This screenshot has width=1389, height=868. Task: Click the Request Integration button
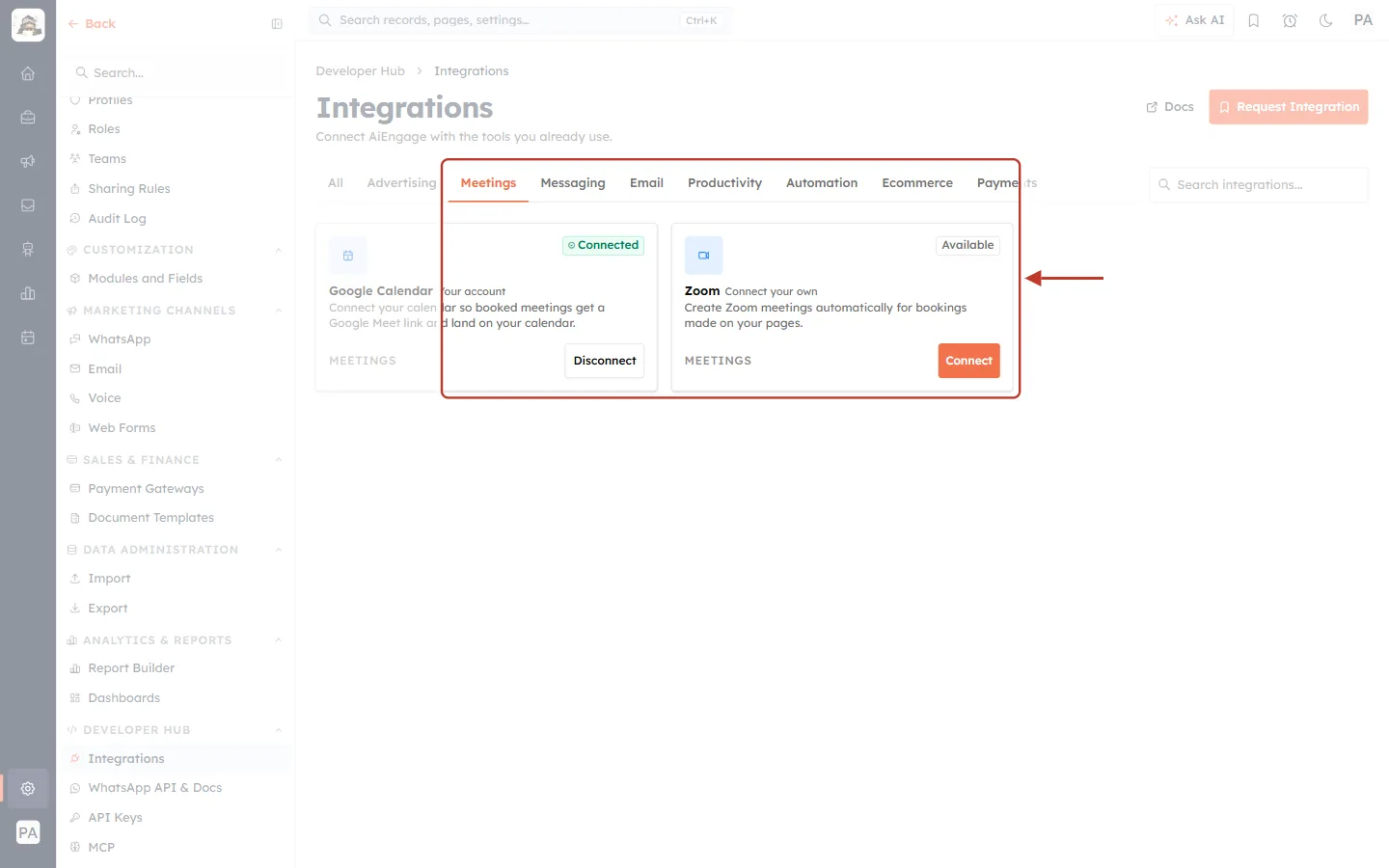click(1289, 107)
